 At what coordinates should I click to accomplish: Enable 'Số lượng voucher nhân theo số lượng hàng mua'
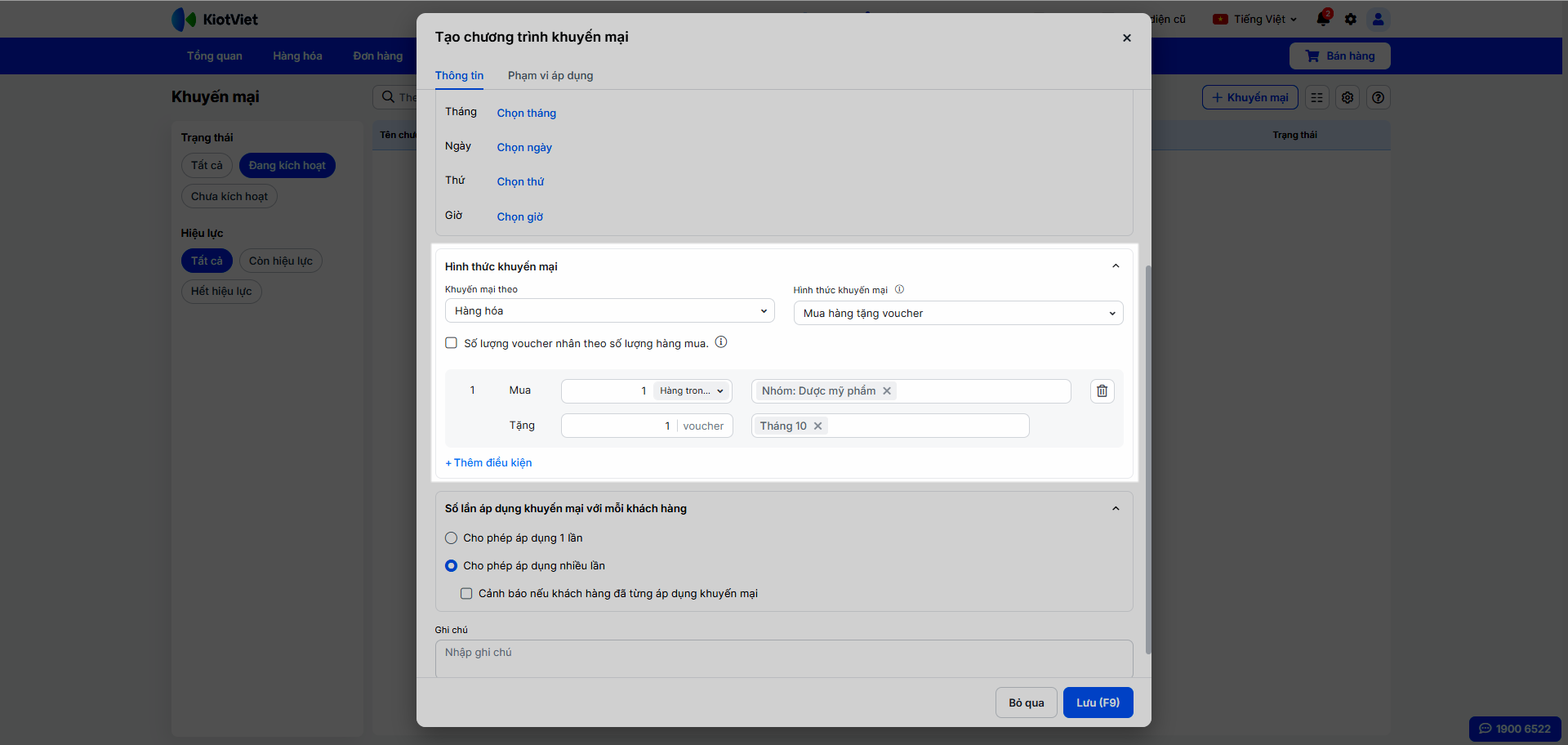pos(451,343)
